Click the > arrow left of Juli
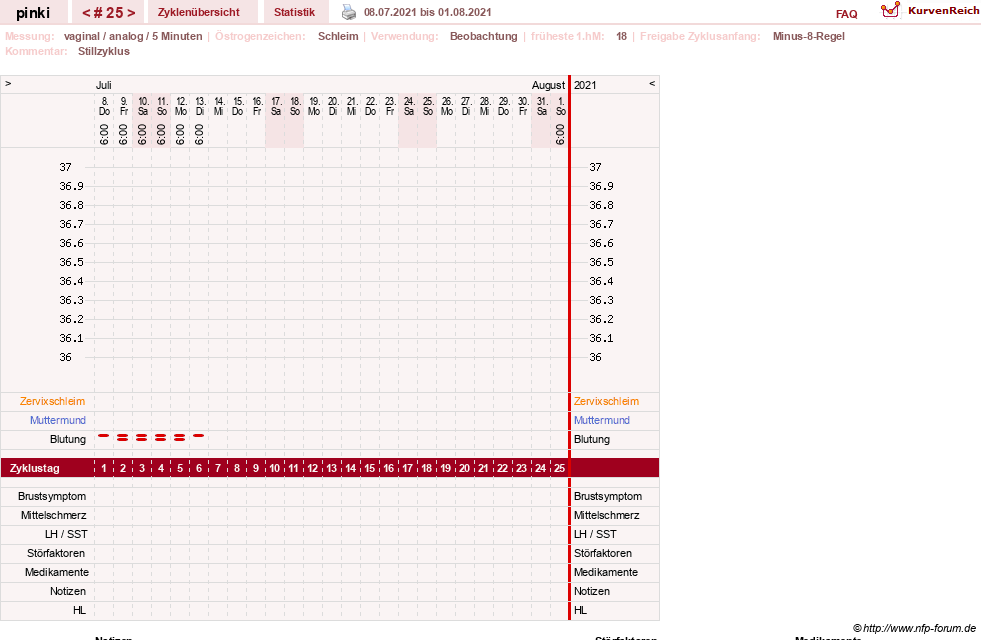 tap(8, 83)
